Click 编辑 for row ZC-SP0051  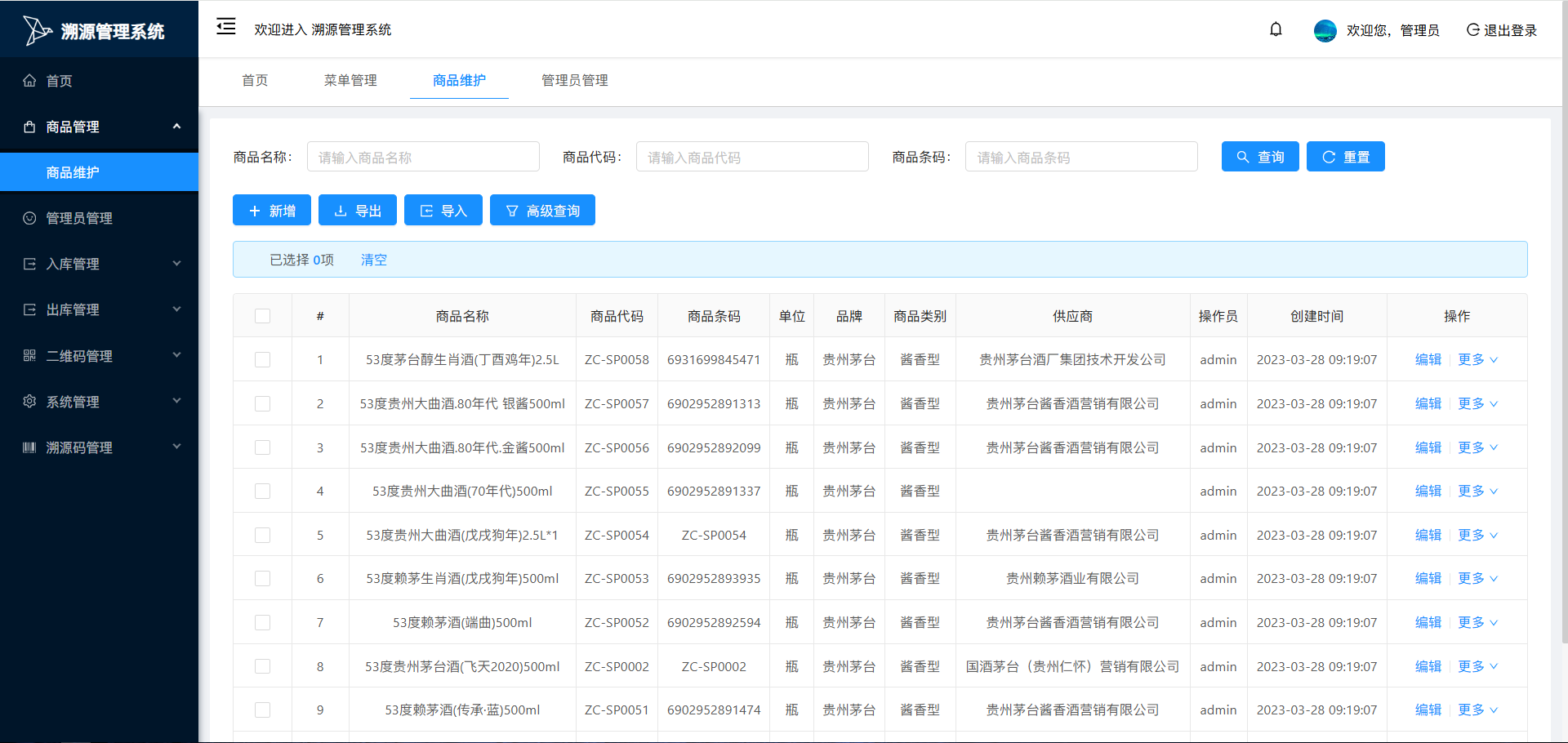pyautogui.click(x=1428, y=710)
